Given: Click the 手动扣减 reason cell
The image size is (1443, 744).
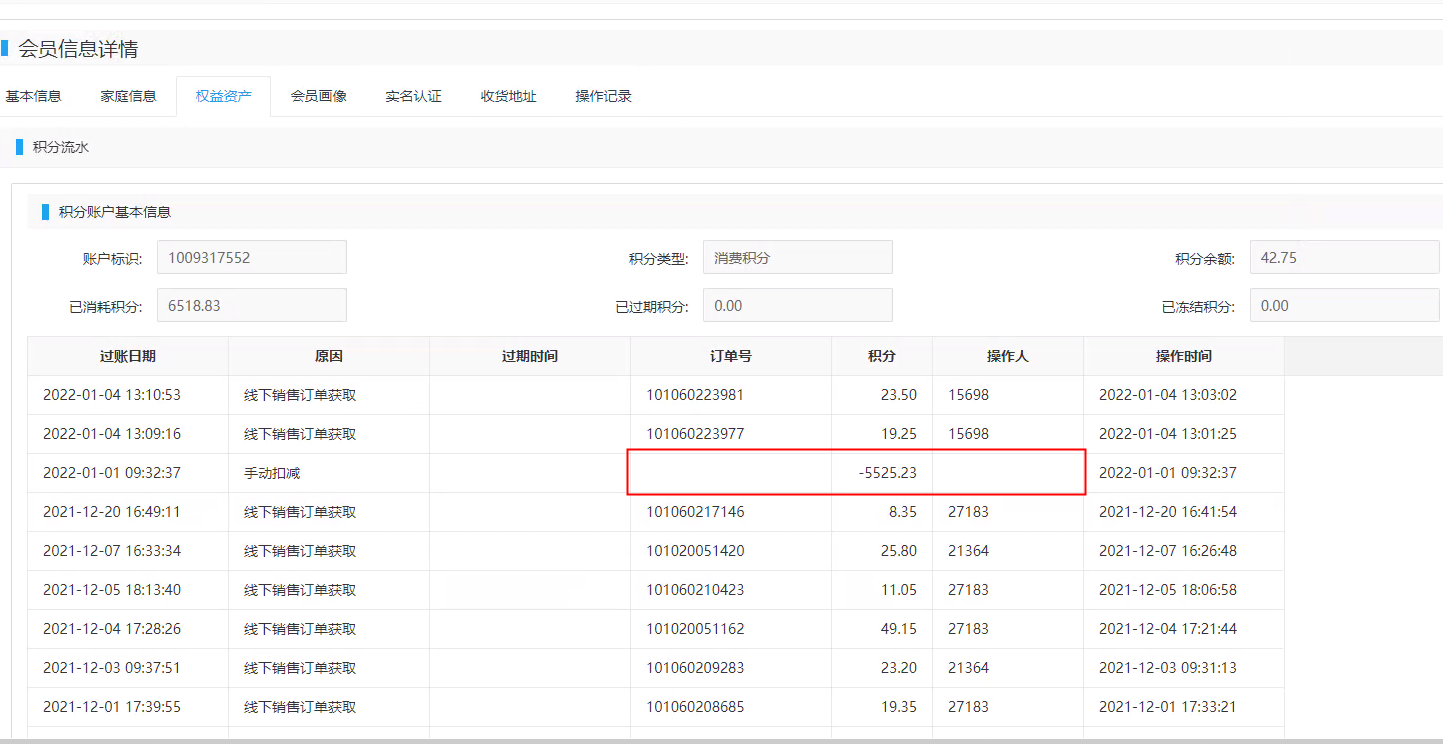Looking at the screenshot, I should pos(272,473).
